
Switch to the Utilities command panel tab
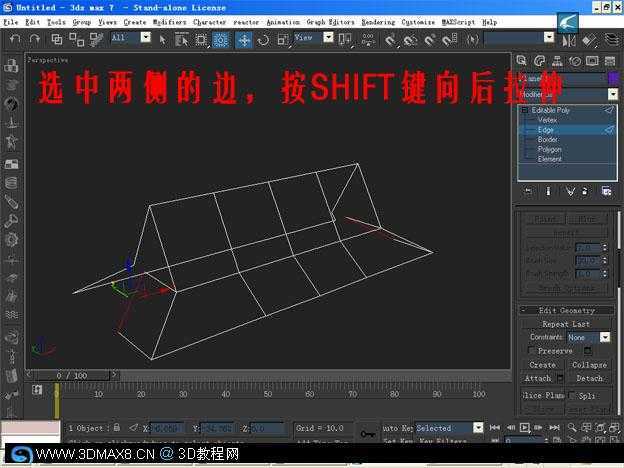tap(610, 60)
